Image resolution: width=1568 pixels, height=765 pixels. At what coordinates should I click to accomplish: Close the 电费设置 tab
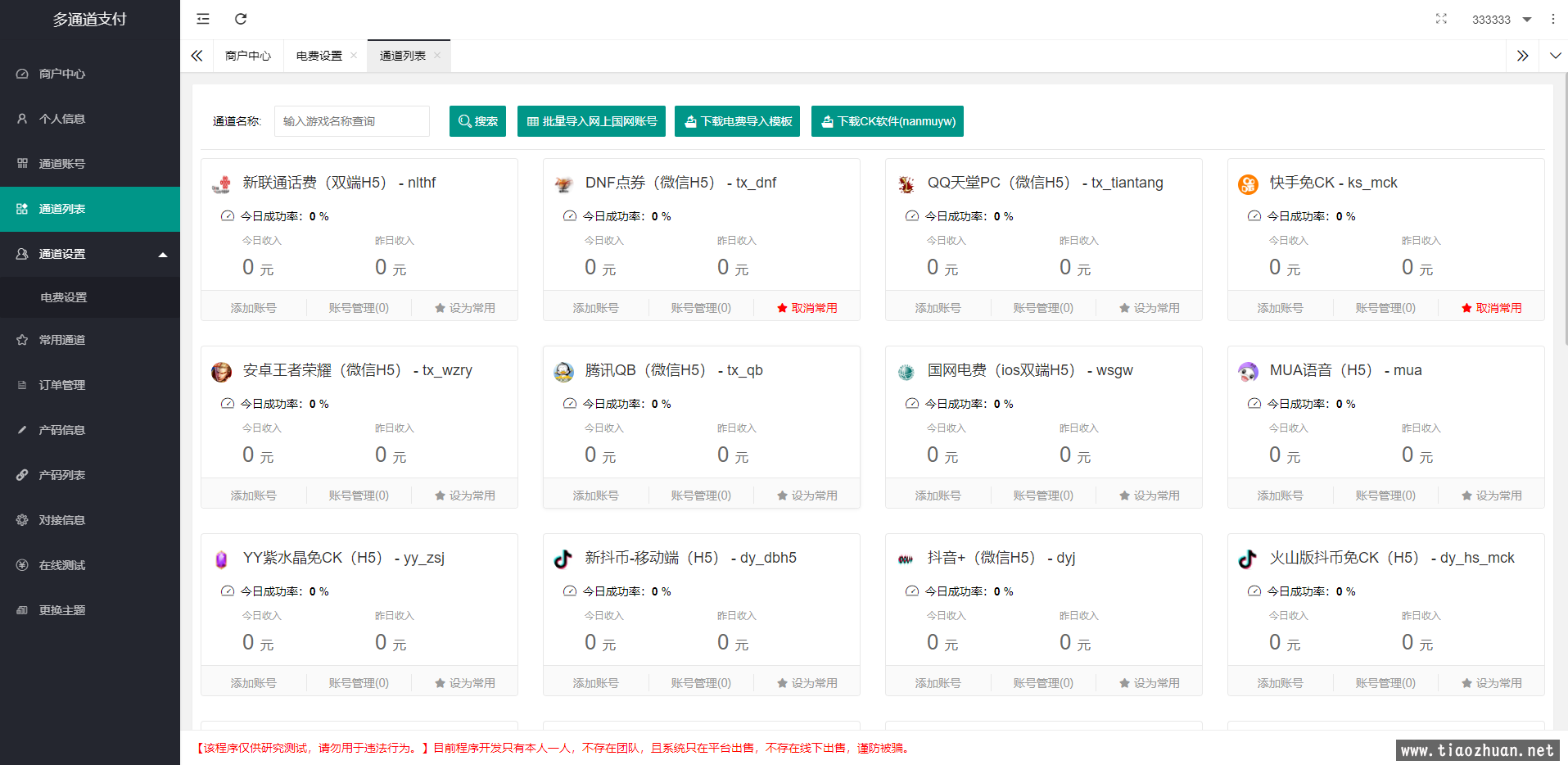[x=354, y=56]
